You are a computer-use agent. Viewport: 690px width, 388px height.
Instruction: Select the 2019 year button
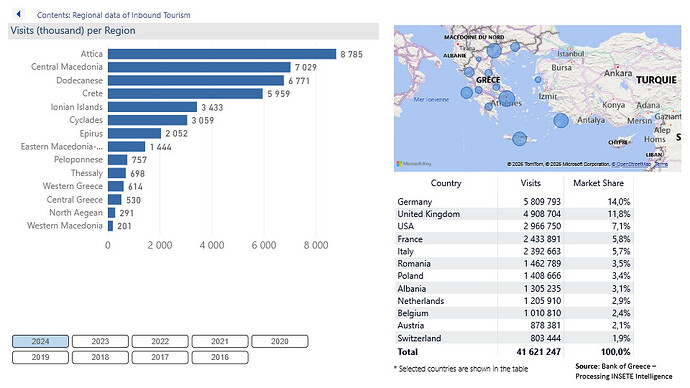40,357
